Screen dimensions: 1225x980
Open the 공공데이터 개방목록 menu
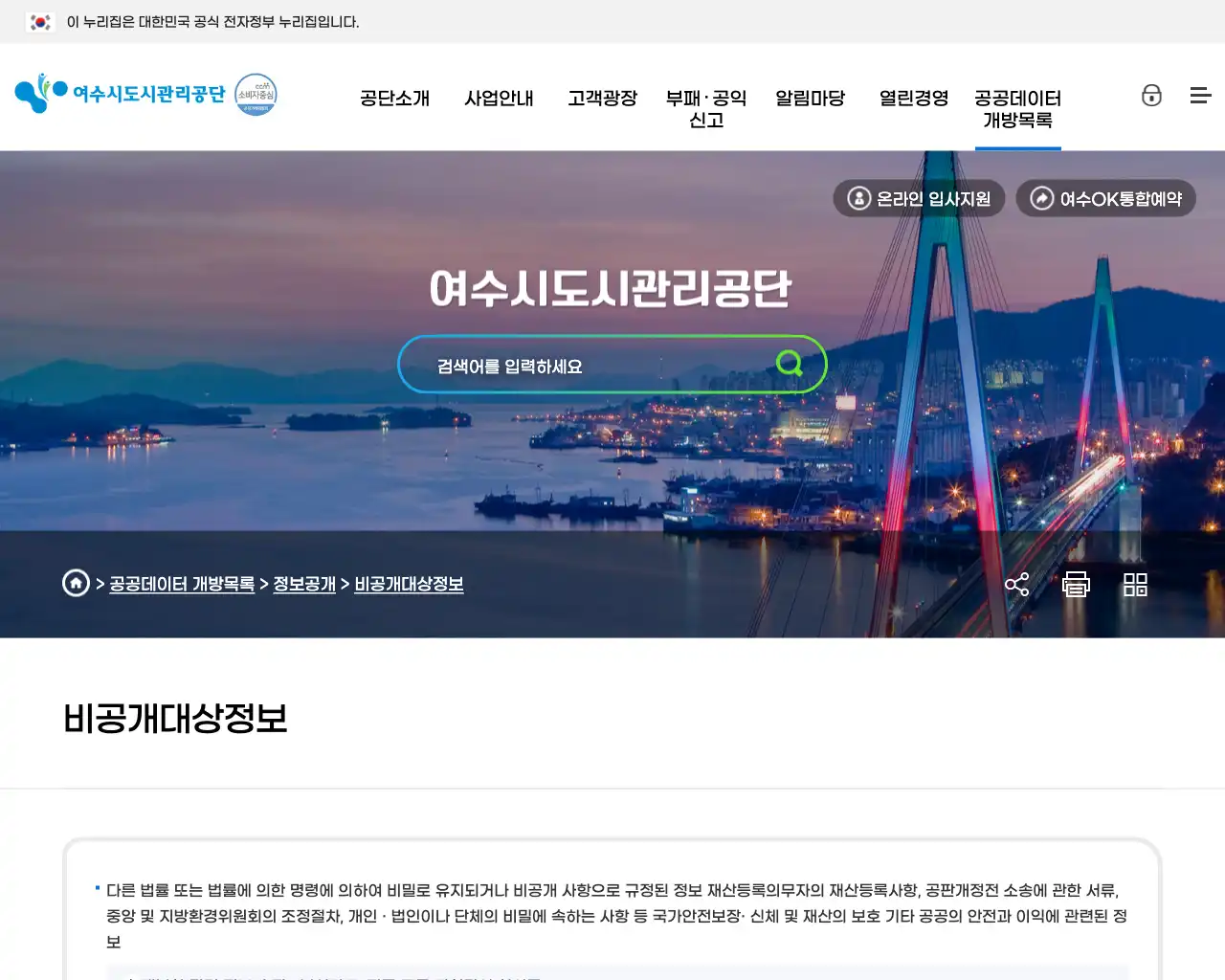(1017, 108)
